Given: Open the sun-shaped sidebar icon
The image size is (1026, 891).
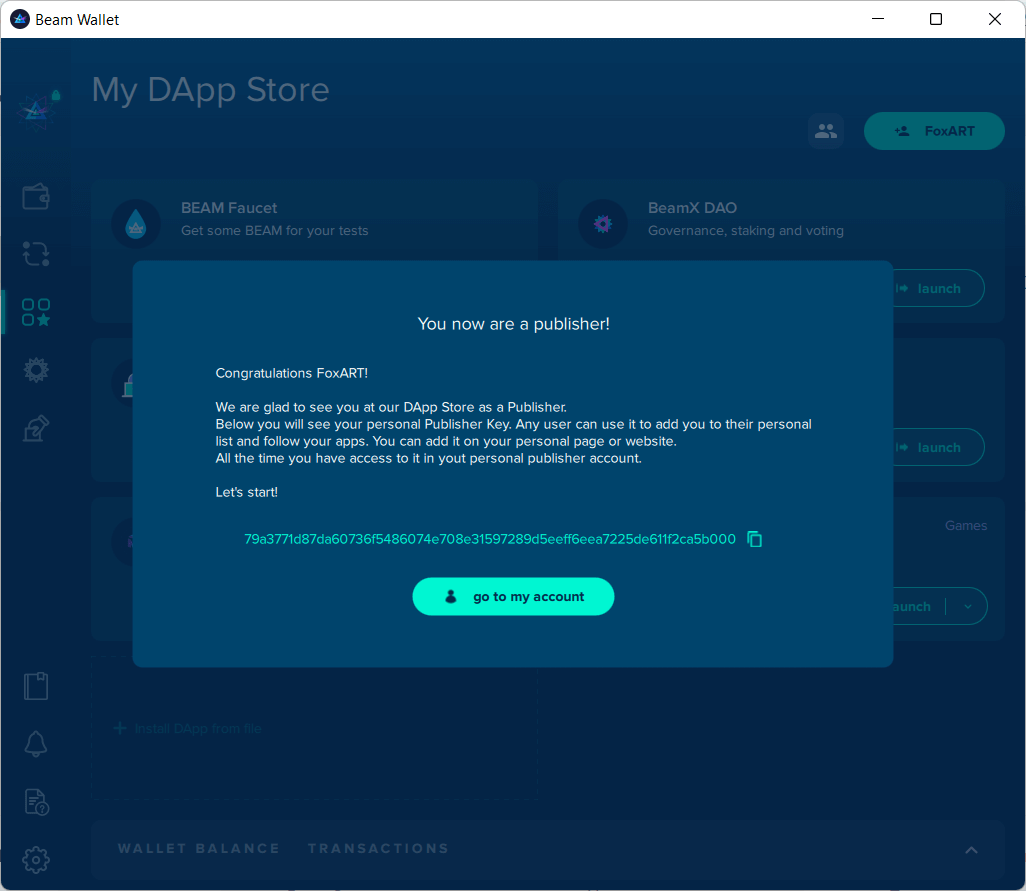Looking at the screenshot, I should click(x=36, y=370).
